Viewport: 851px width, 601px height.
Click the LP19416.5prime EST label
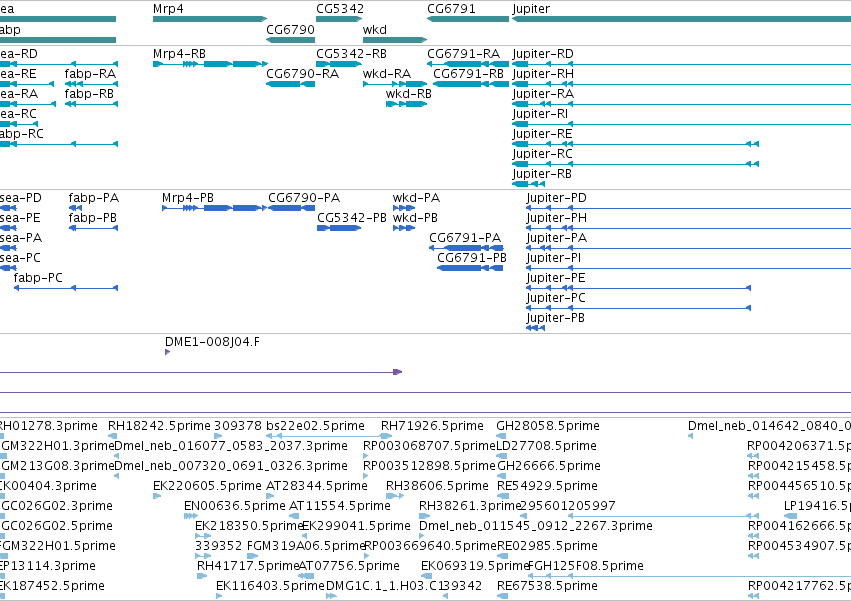pos(817,506)
